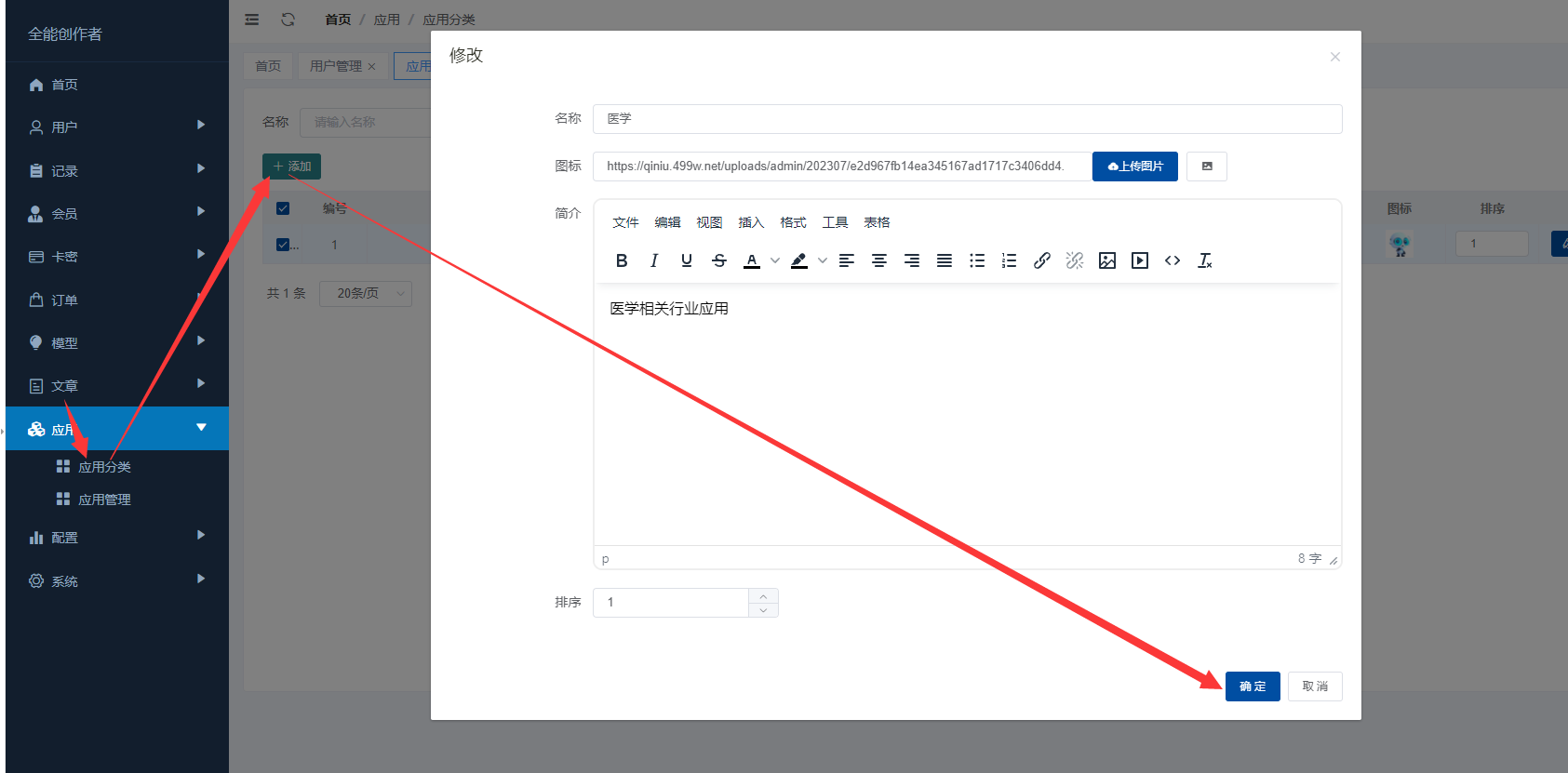Insert a link in the editor
1568x773 pixels.
coord(1042,260)
